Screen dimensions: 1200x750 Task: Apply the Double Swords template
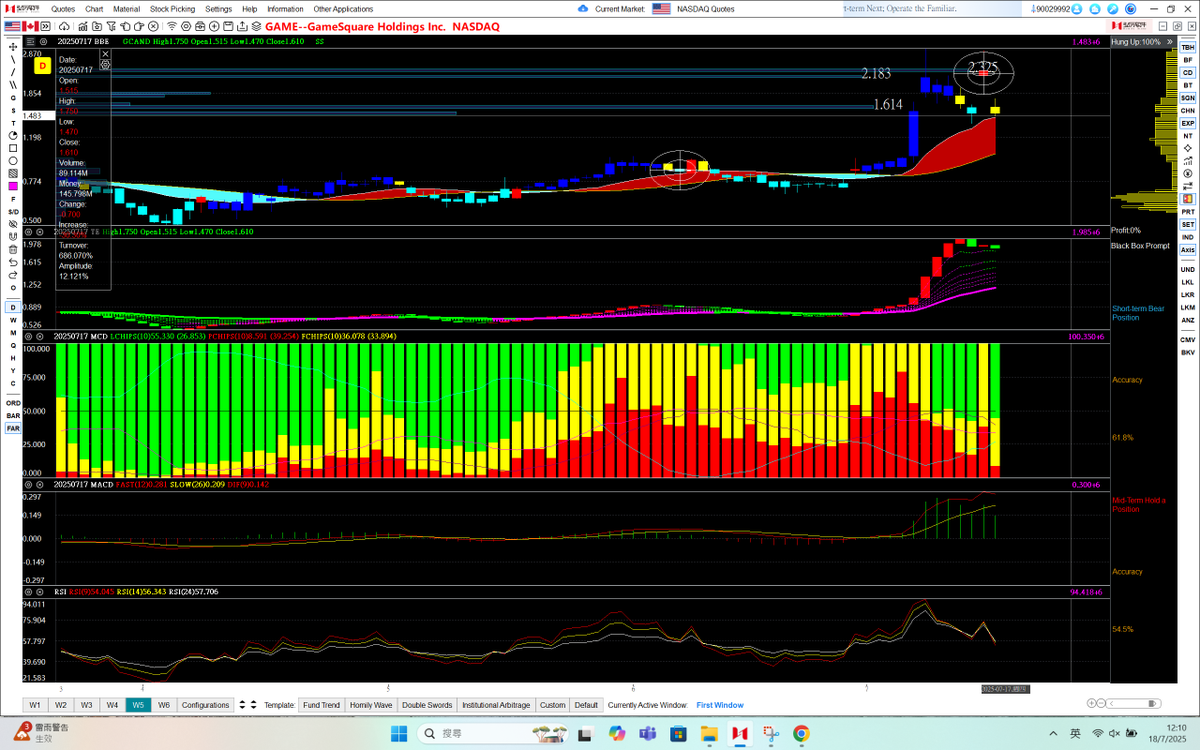click(x=427, y=705)
